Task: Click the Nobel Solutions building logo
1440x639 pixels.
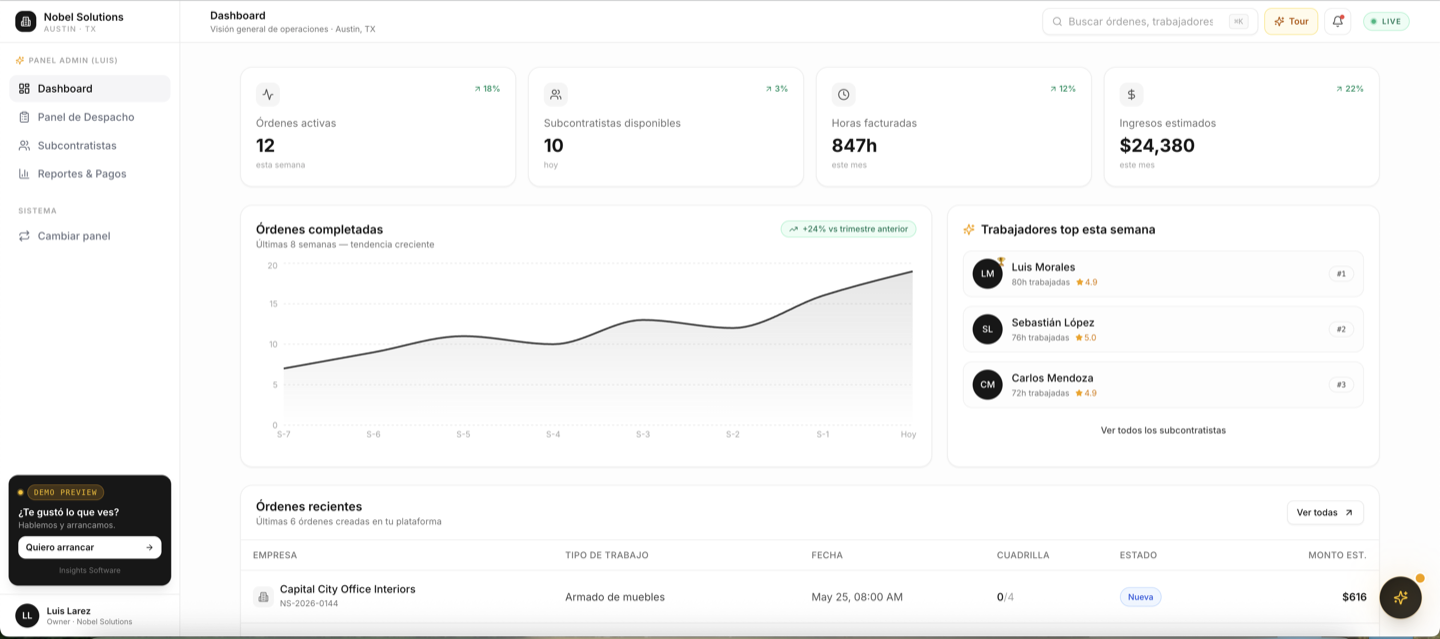Action: (25, 21)
